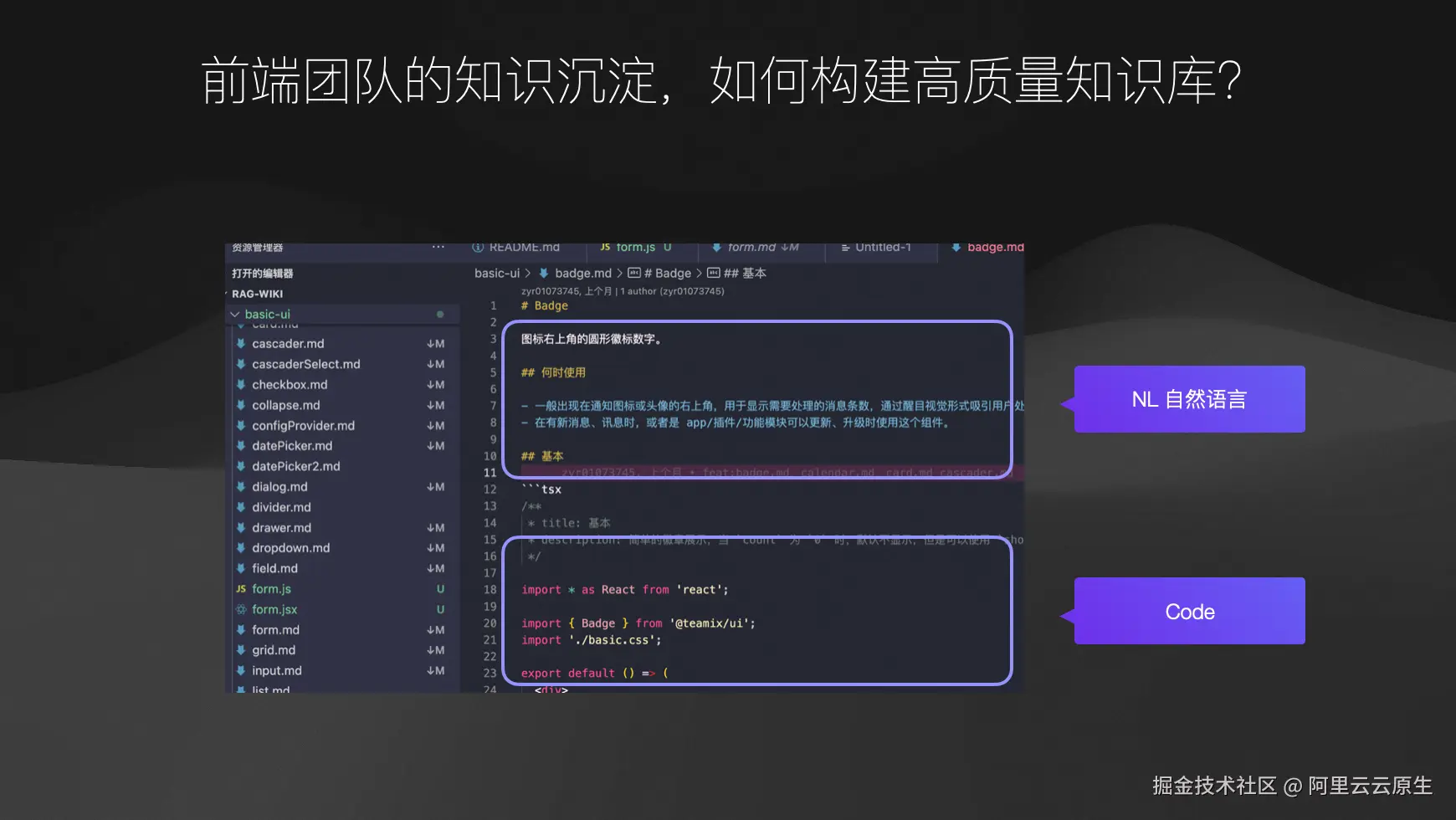Screen dimensions: 1456x820
Task: Click the git blame author annotation zyr01073745
Action: tap(623, 291)
